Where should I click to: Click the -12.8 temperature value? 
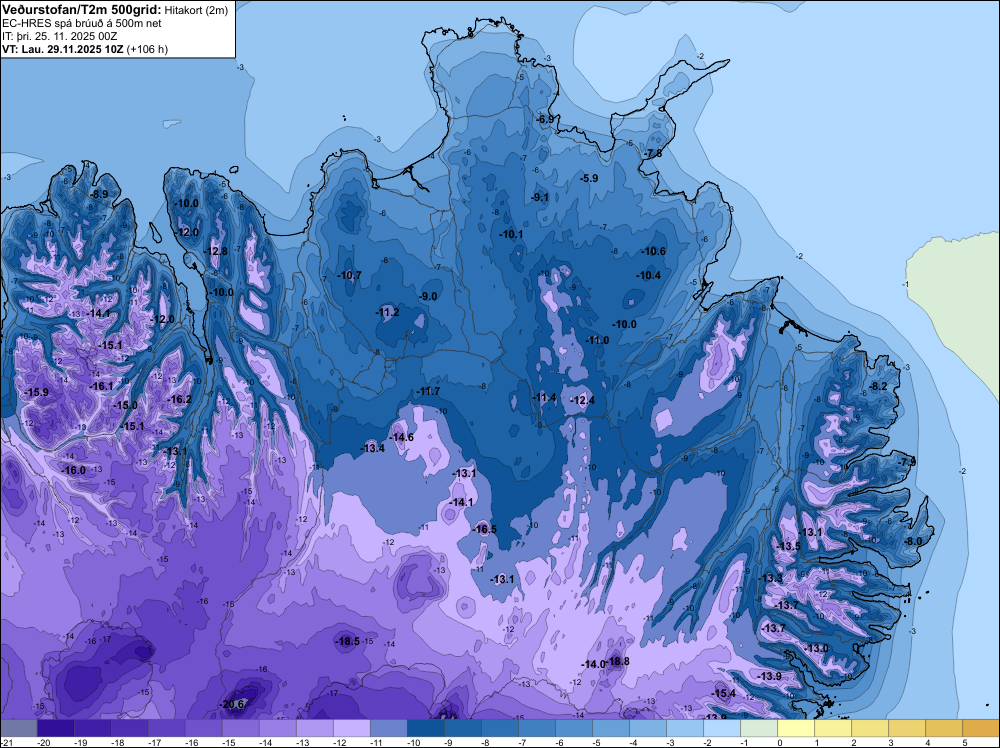[x=216, y=251]
